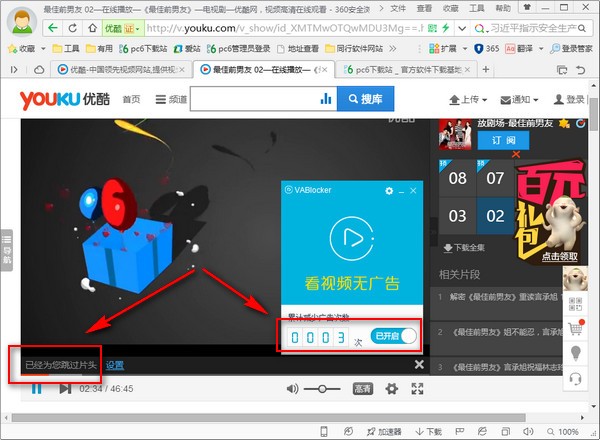Click the 登录 login link

point(569,99)
